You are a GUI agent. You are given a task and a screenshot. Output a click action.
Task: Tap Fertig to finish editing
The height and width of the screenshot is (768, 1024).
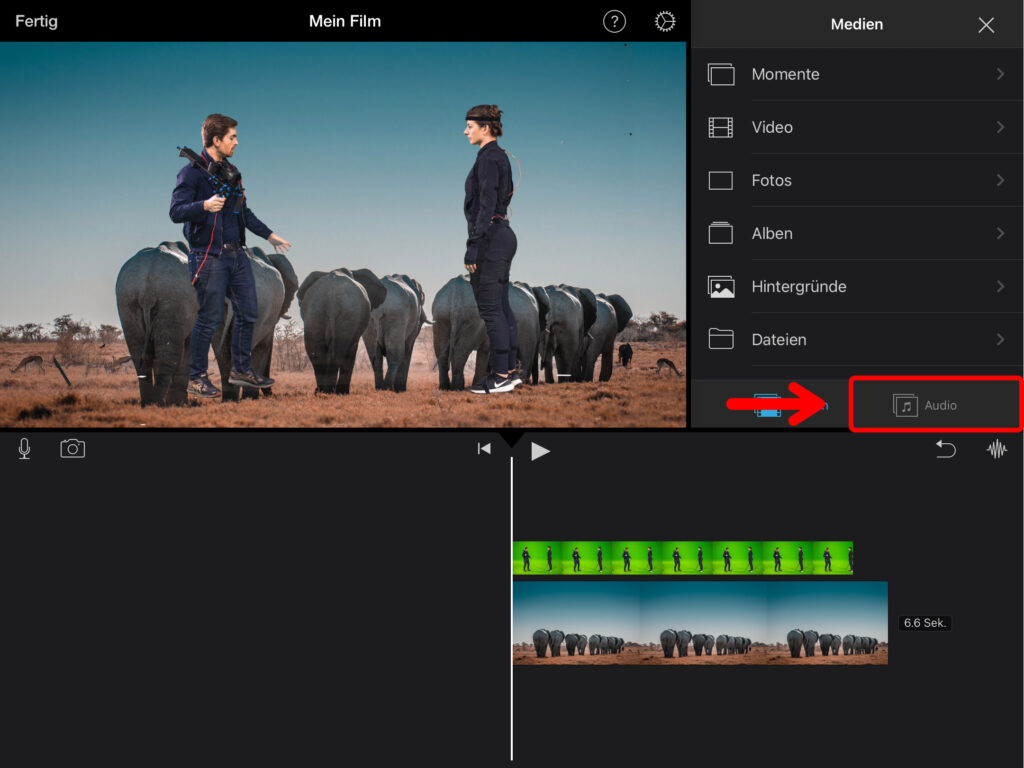click(x=36, y=21)
